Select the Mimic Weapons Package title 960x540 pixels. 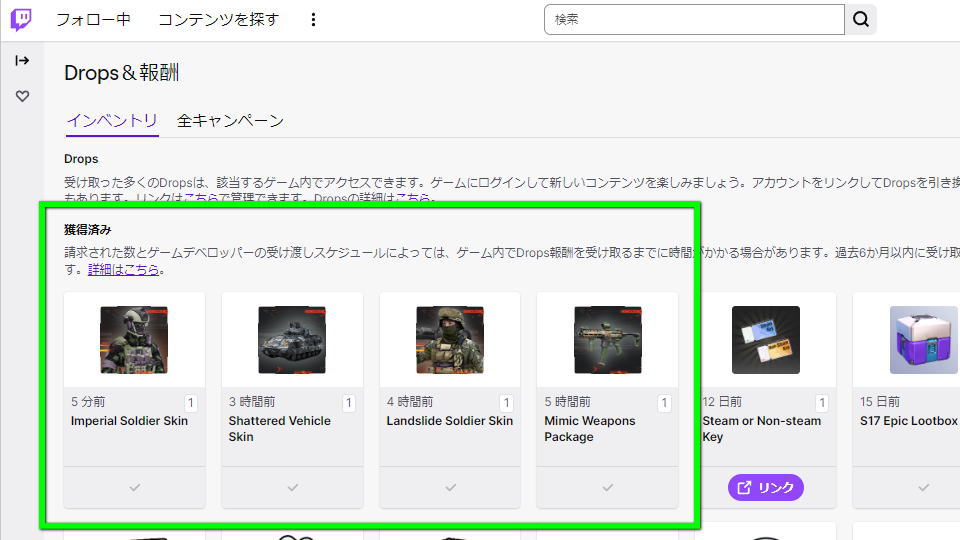pyautogui.click(x=590, y=429)
